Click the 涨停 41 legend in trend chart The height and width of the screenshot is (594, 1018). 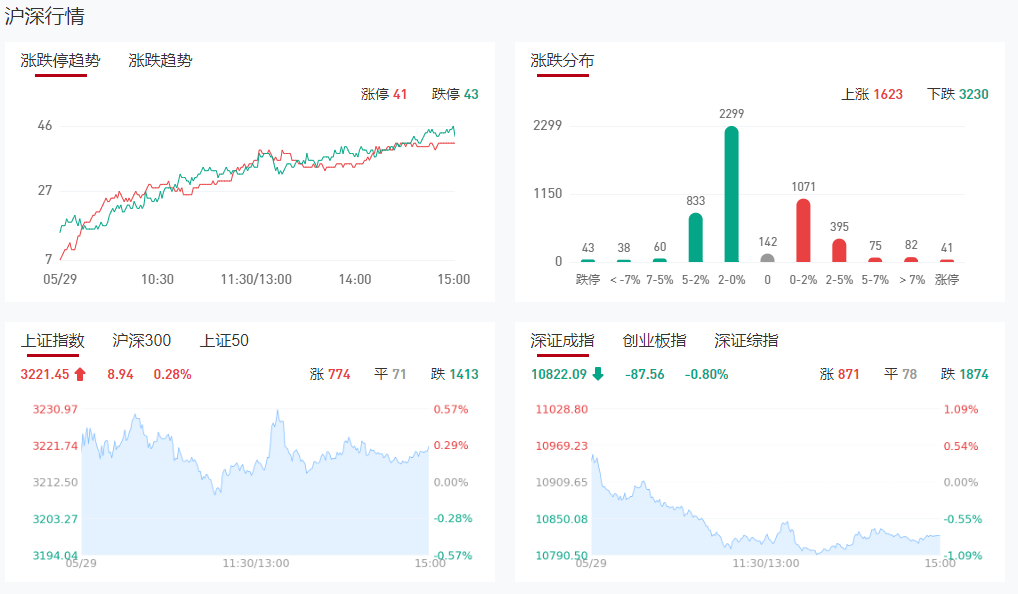(384, 94)
